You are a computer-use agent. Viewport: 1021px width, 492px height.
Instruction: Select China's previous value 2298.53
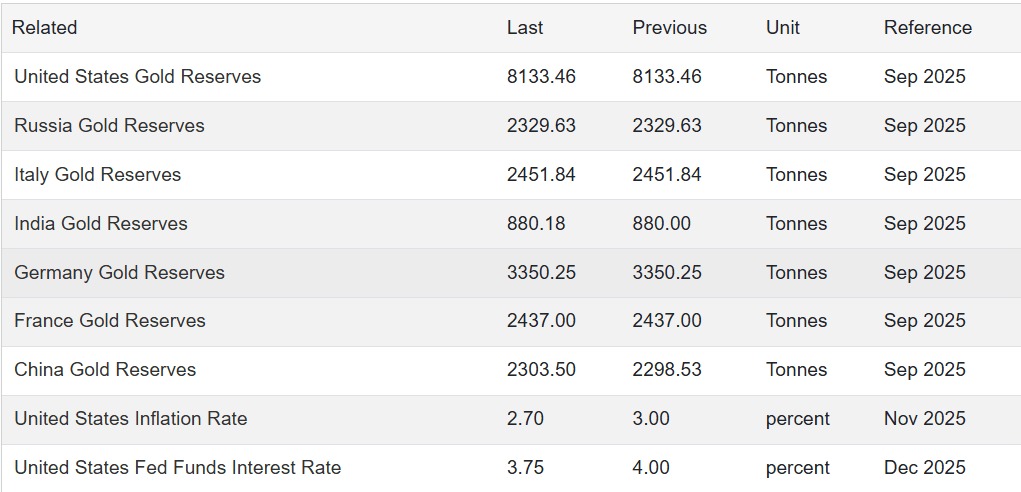pyautogui.click(x=666, y=370)
